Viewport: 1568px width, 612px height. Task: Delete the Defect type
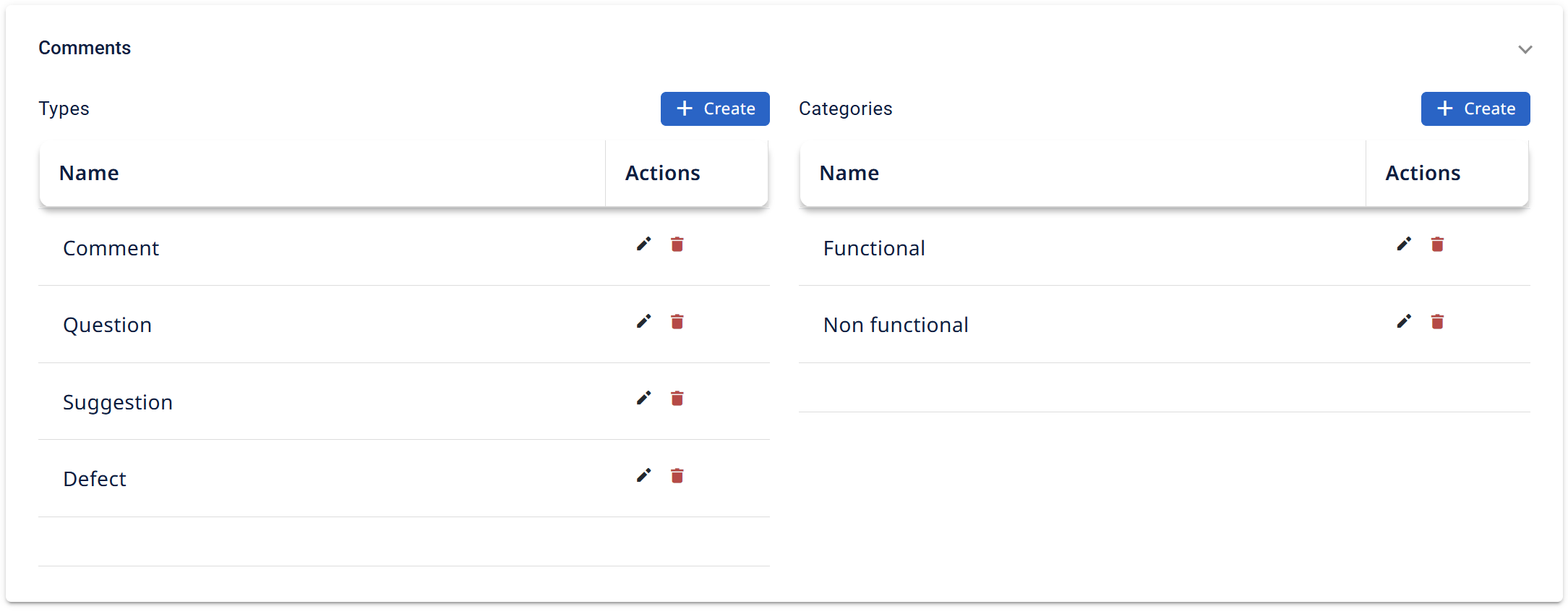677,475
